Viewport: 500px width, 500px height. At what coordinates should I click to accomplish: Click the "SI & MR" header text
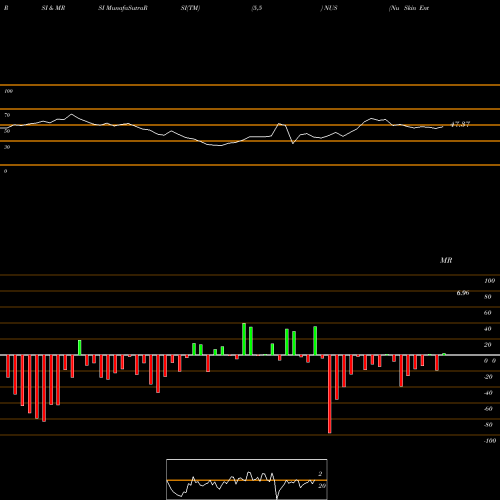click(53, 8)
